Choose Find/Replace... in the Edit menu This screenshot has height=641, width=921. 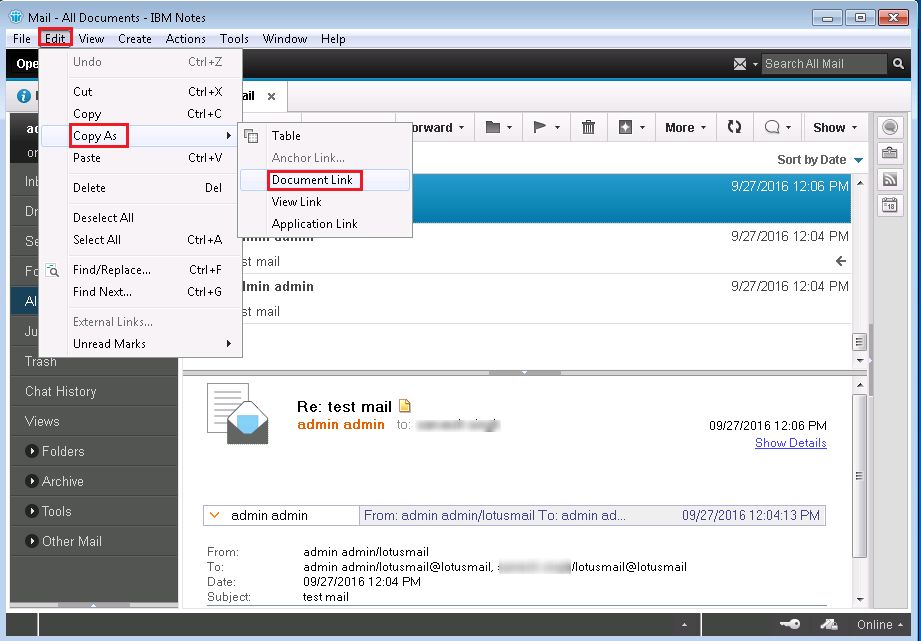pos(141,270)
